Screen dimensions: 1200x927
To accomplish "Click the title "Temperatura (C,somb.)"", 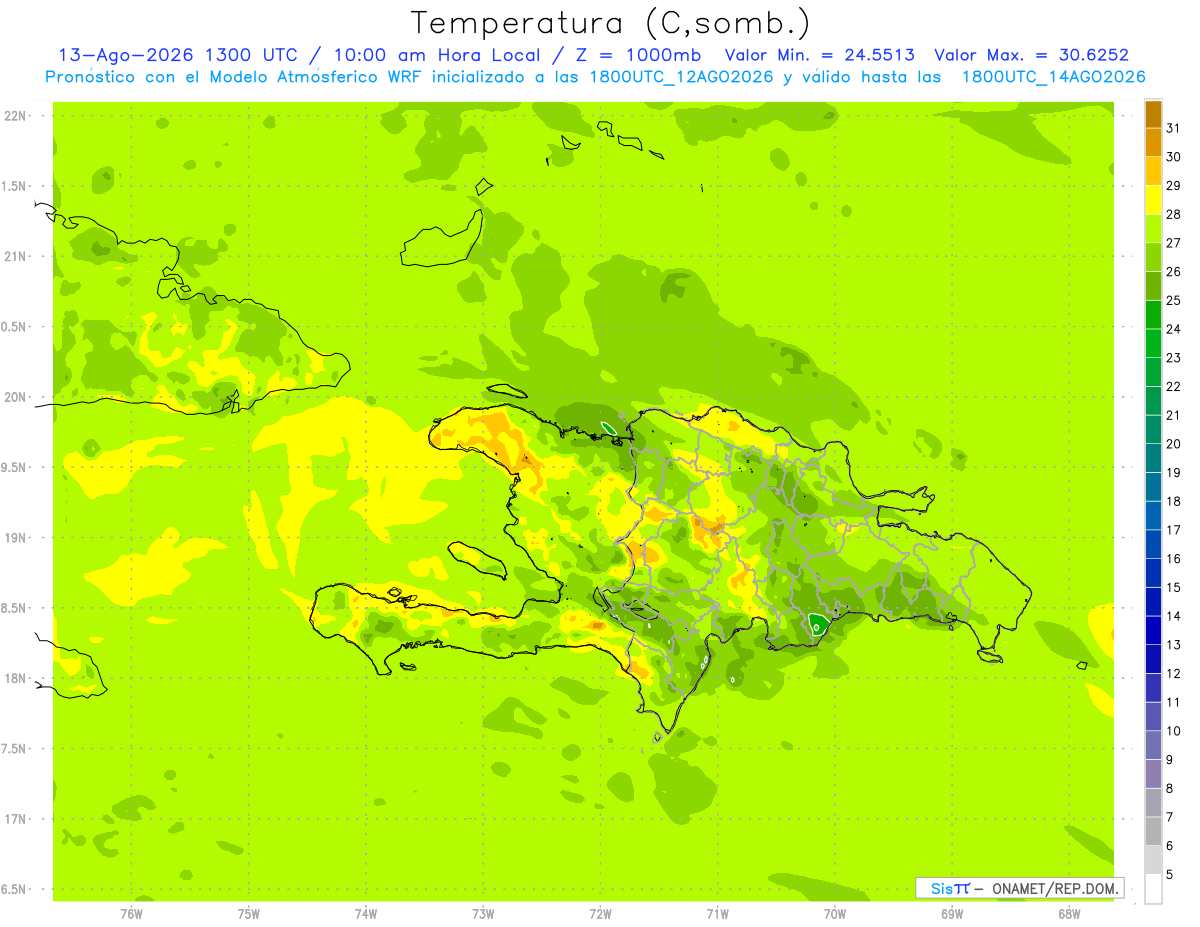I will 610,22.
